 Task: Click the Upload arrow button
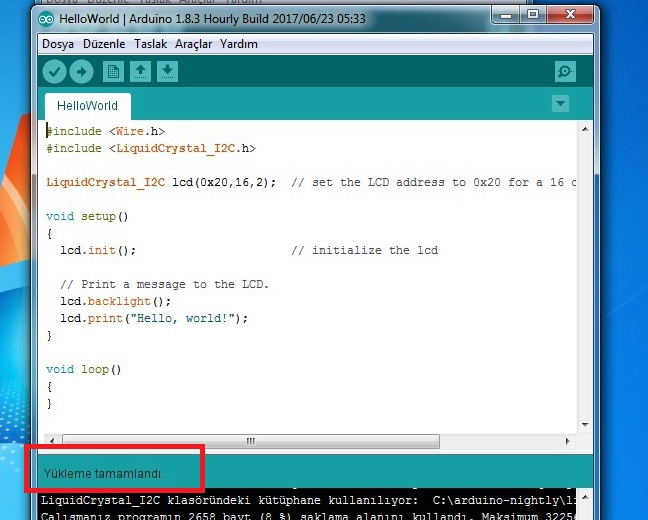pyautogui.click(x=81, y=72)
